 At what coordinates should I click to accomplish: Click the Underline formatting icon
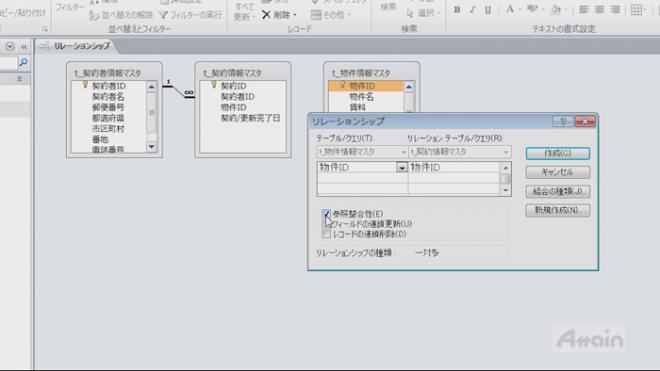(487, 9)
